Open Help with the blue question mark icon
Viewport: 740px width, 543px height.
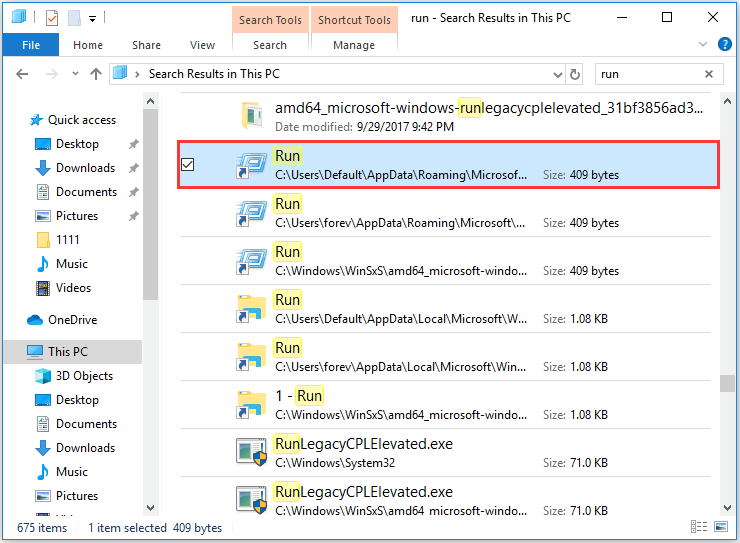724,44
